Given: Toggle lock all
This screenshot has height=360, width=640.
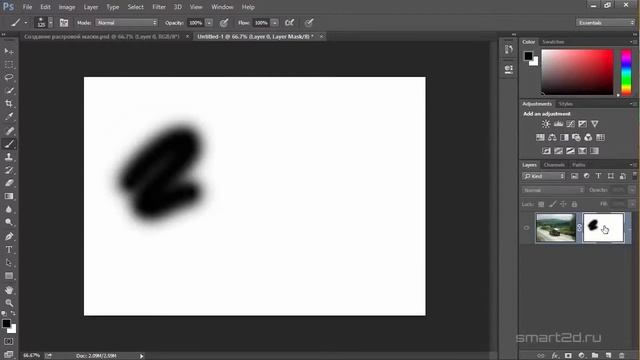Looking at the screenshot, I should [574, 204].
